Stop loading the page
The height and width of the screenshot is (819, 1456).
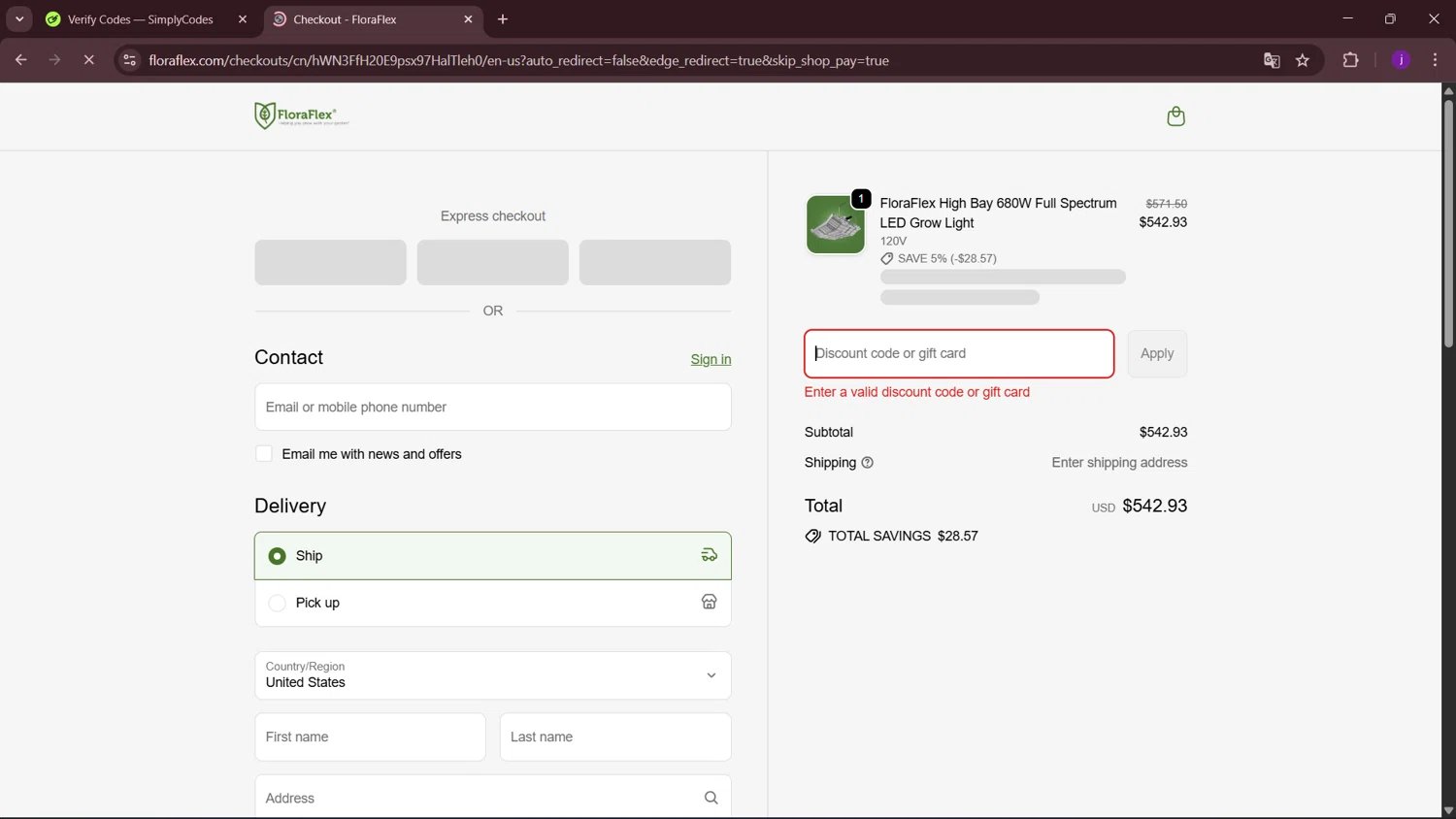coord(88,60)
